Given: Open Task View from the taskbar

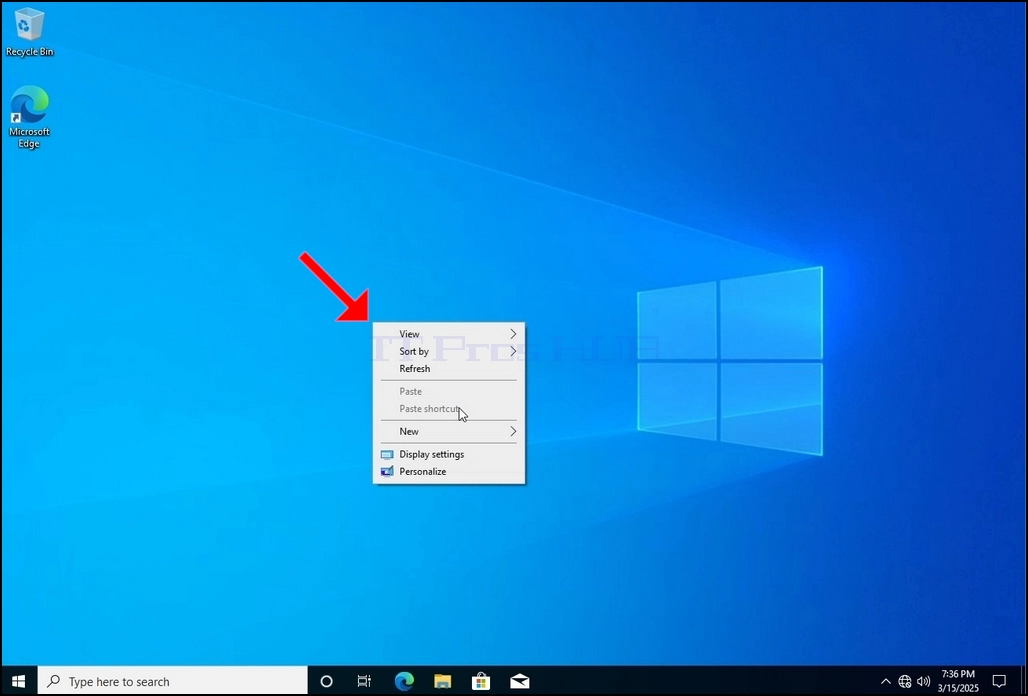Looking at the screenshot, I should coord(364,682).
